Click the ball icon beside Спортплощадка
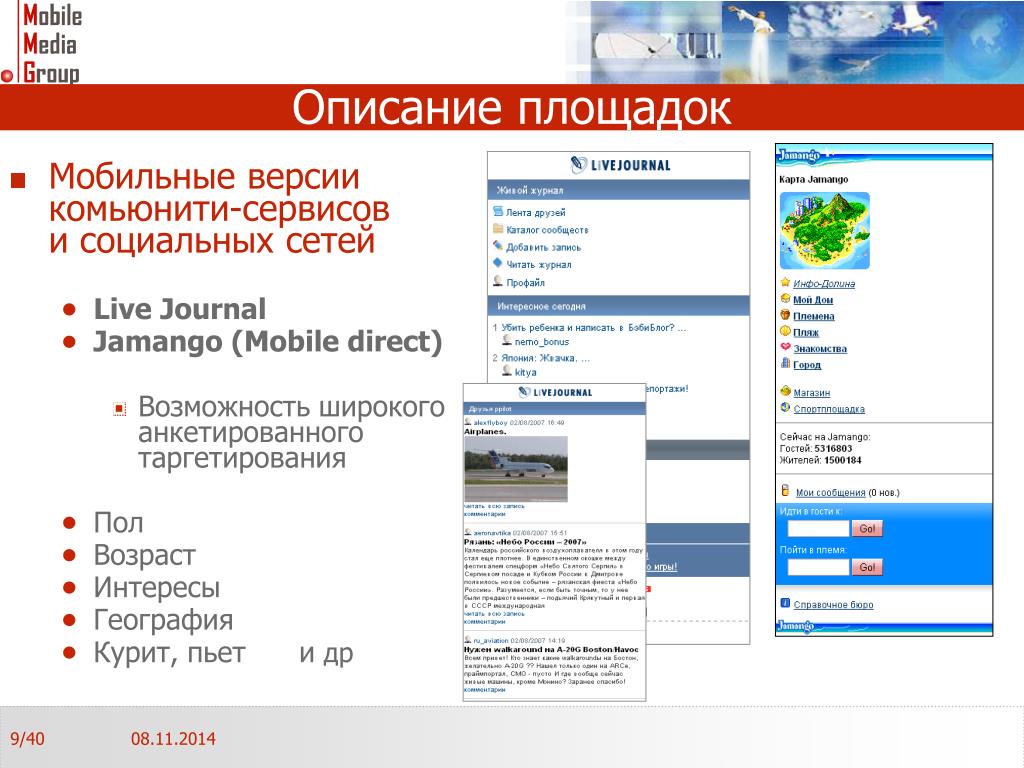The image size is (1024, 768). coord(785,407)
